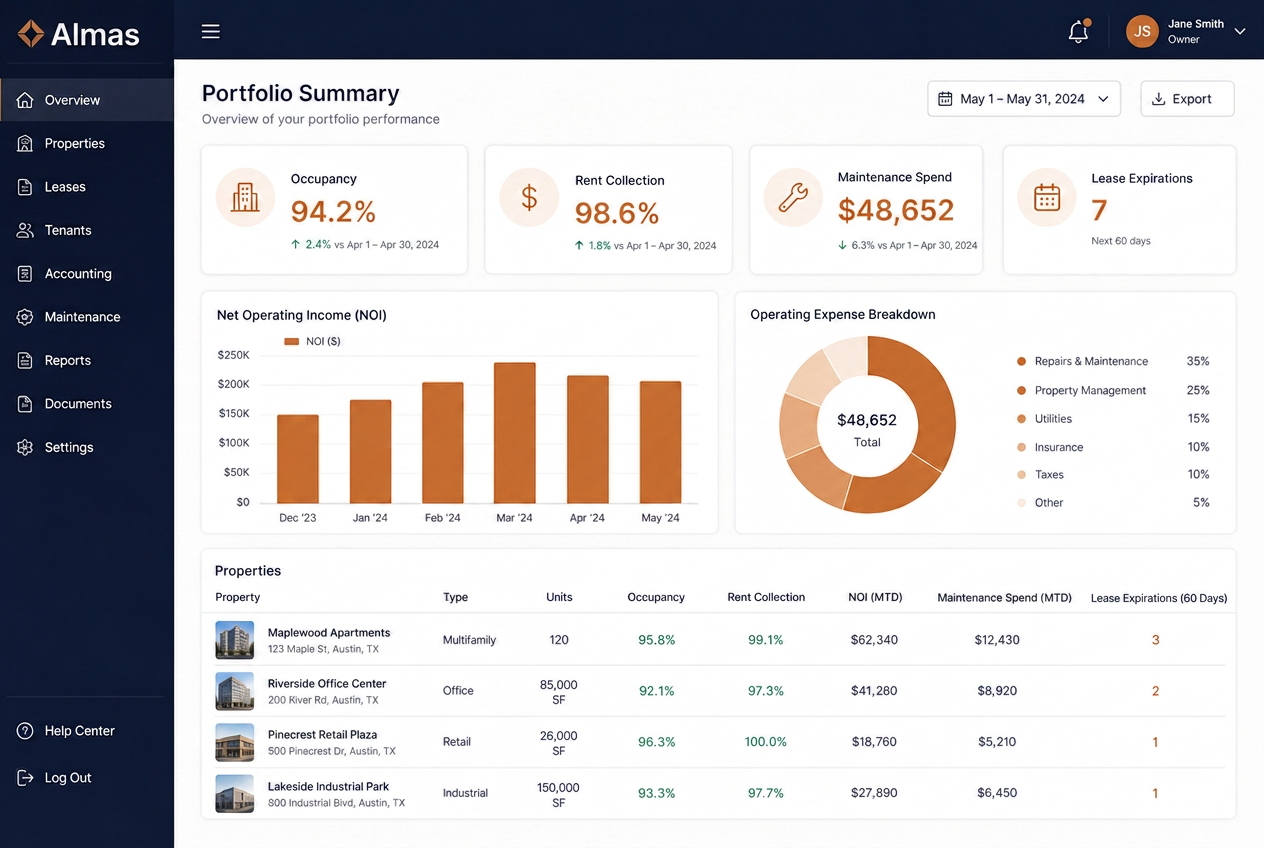Click the Maplewood Apartments thumbnail
This screenshot has width=1264, height=848.
(x=235, y=640)
